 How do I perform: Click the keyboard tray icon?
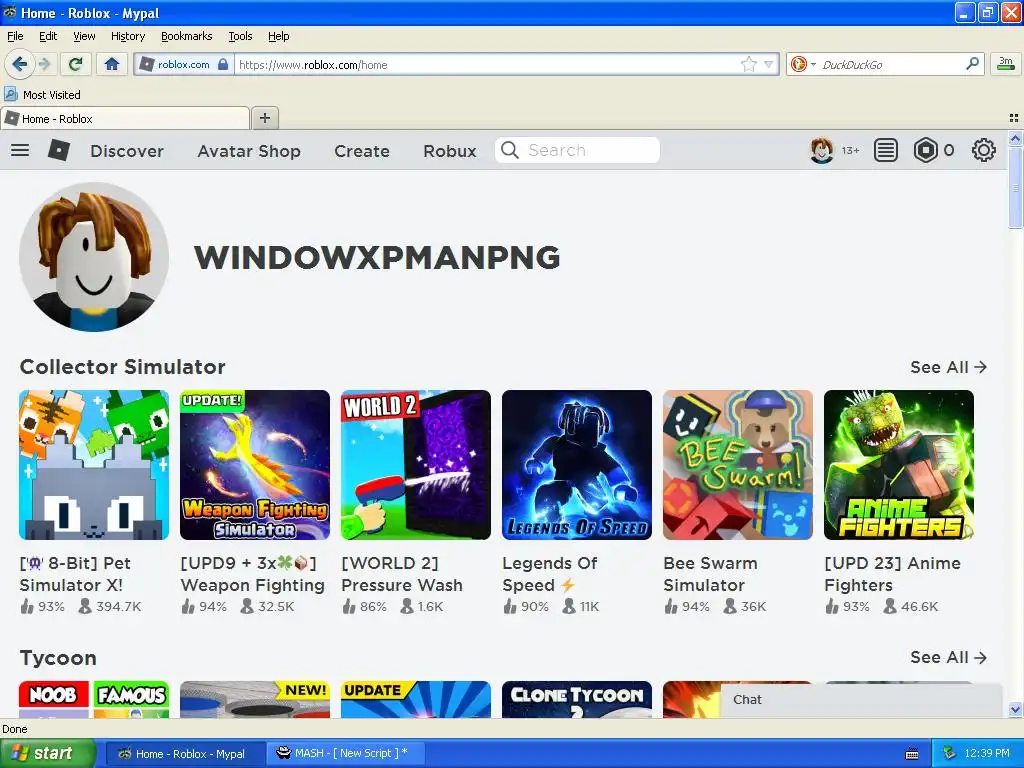click(912, 754)
